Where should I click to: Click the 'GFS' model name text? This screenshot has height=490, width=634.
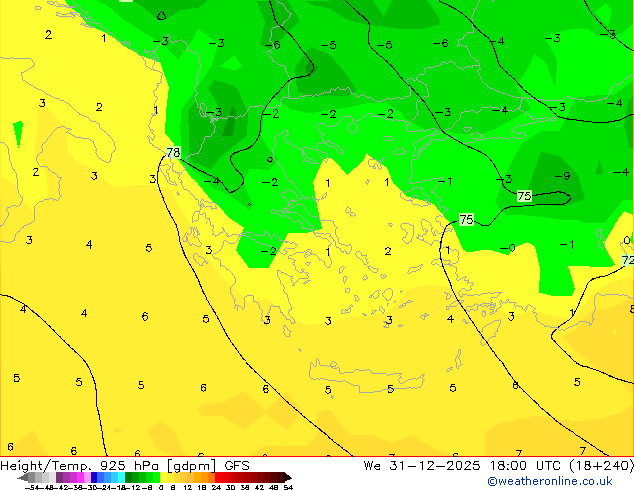[237, 466]
